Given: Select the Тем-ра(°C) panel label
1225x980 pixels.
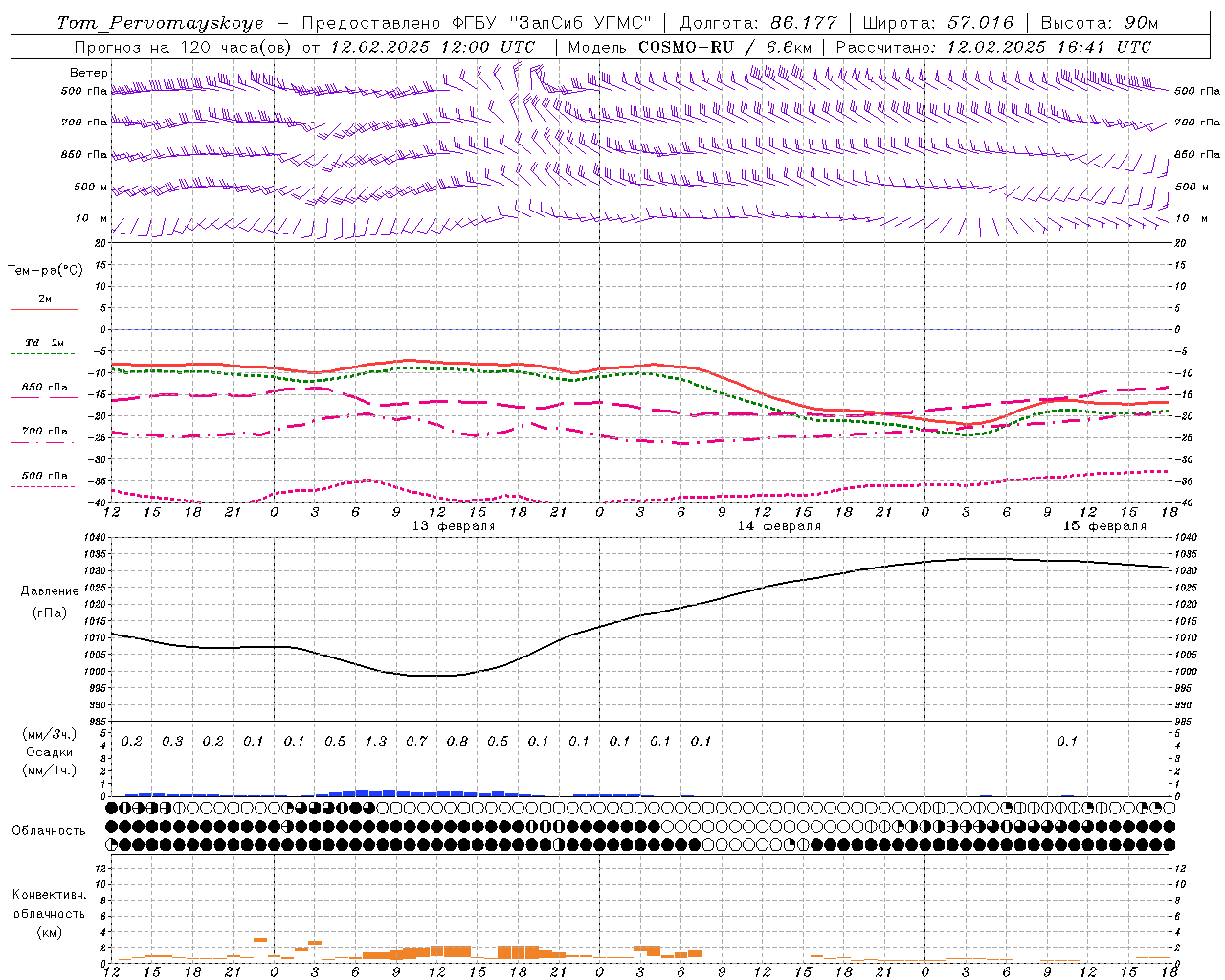Looking at the screenshot, I should pos(45,271).
